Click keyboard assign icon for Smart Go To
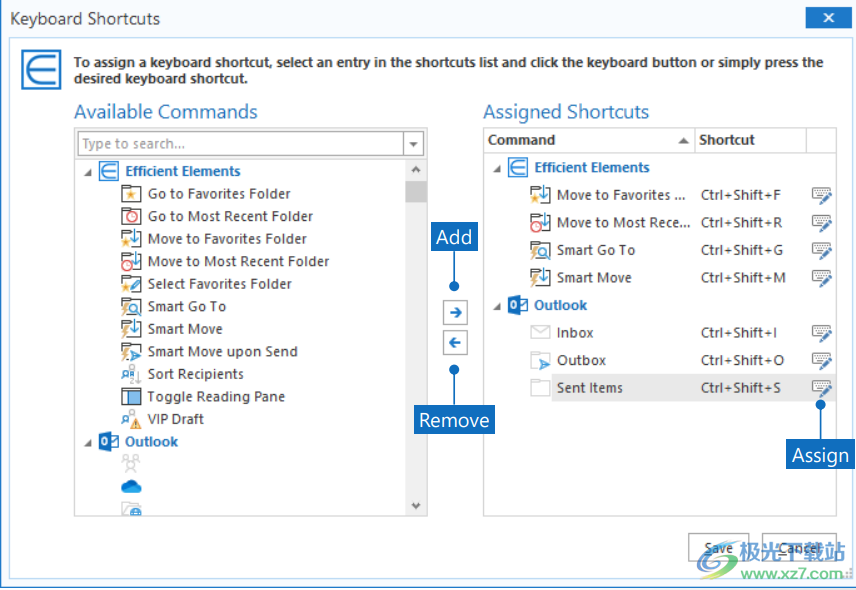 (821, 250)
